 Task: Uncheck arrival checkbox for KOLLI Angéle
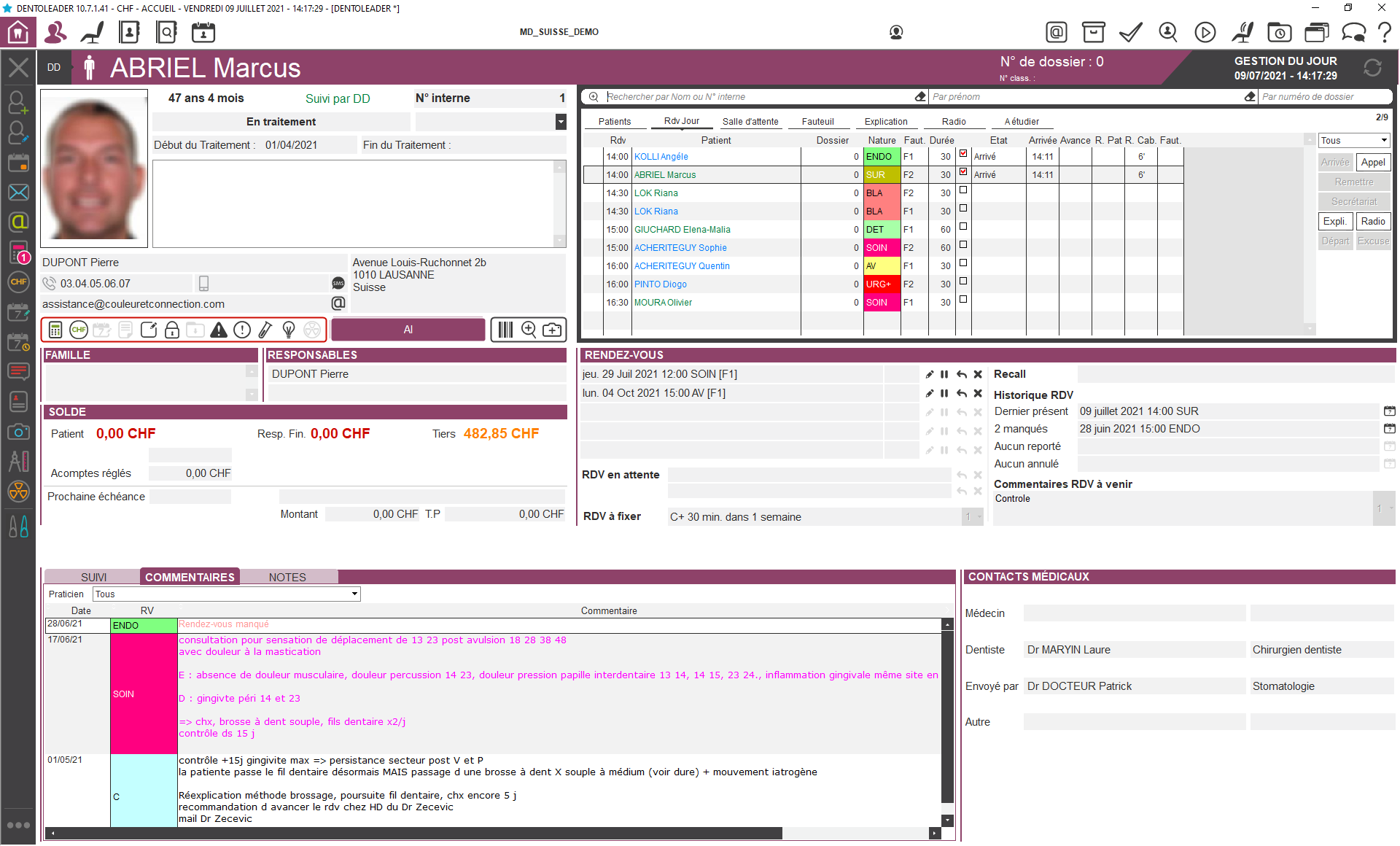point(963,154)
